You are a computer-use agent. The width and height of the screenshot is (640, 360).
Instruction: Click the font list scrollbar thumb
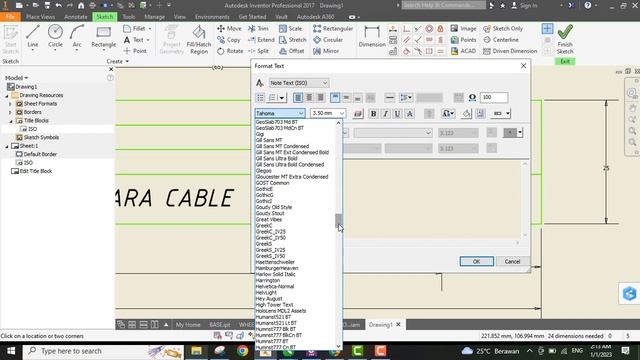[x=338, y=220]
